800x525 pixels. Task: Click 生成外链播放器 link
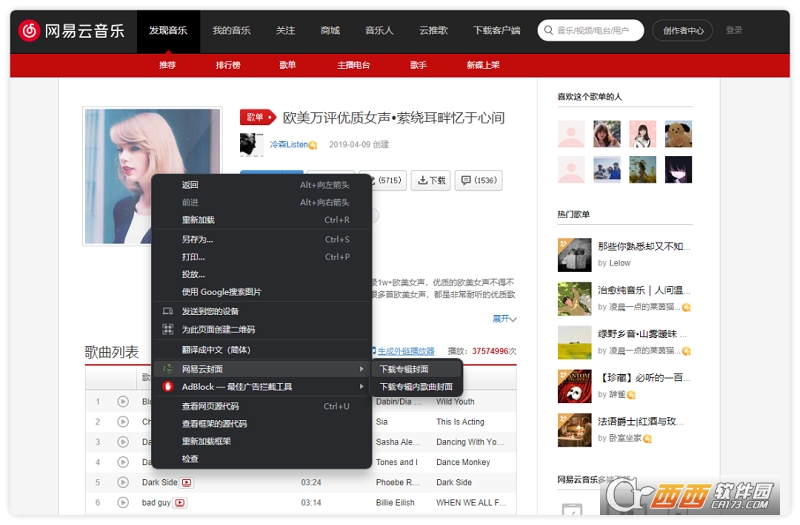click(406, 351)
